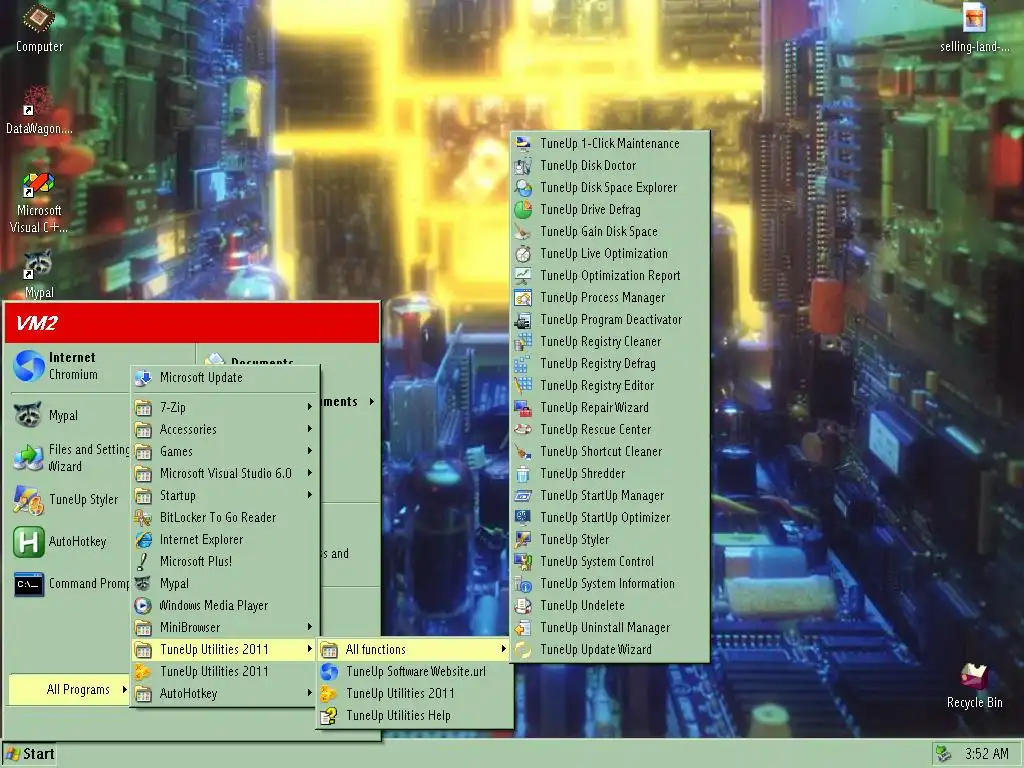Select Microsoft Update menu entry
Viewport: 1024px width, 768px height.
point(225,377)
